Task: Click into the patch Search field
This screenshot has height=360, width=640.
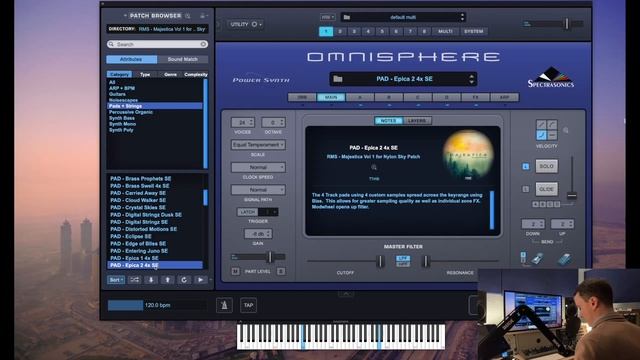Action: coord(157,44)
